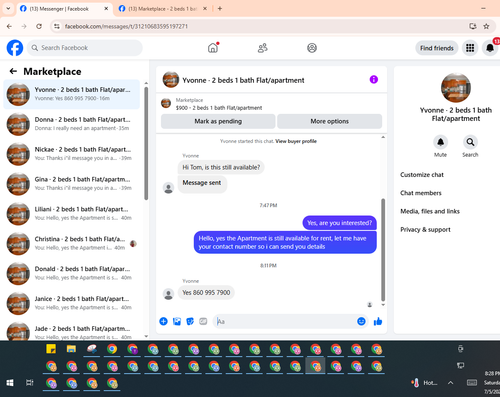Click the conversation list scrollbar
This screenshot has height=397, width=500.
coord(146,143)
